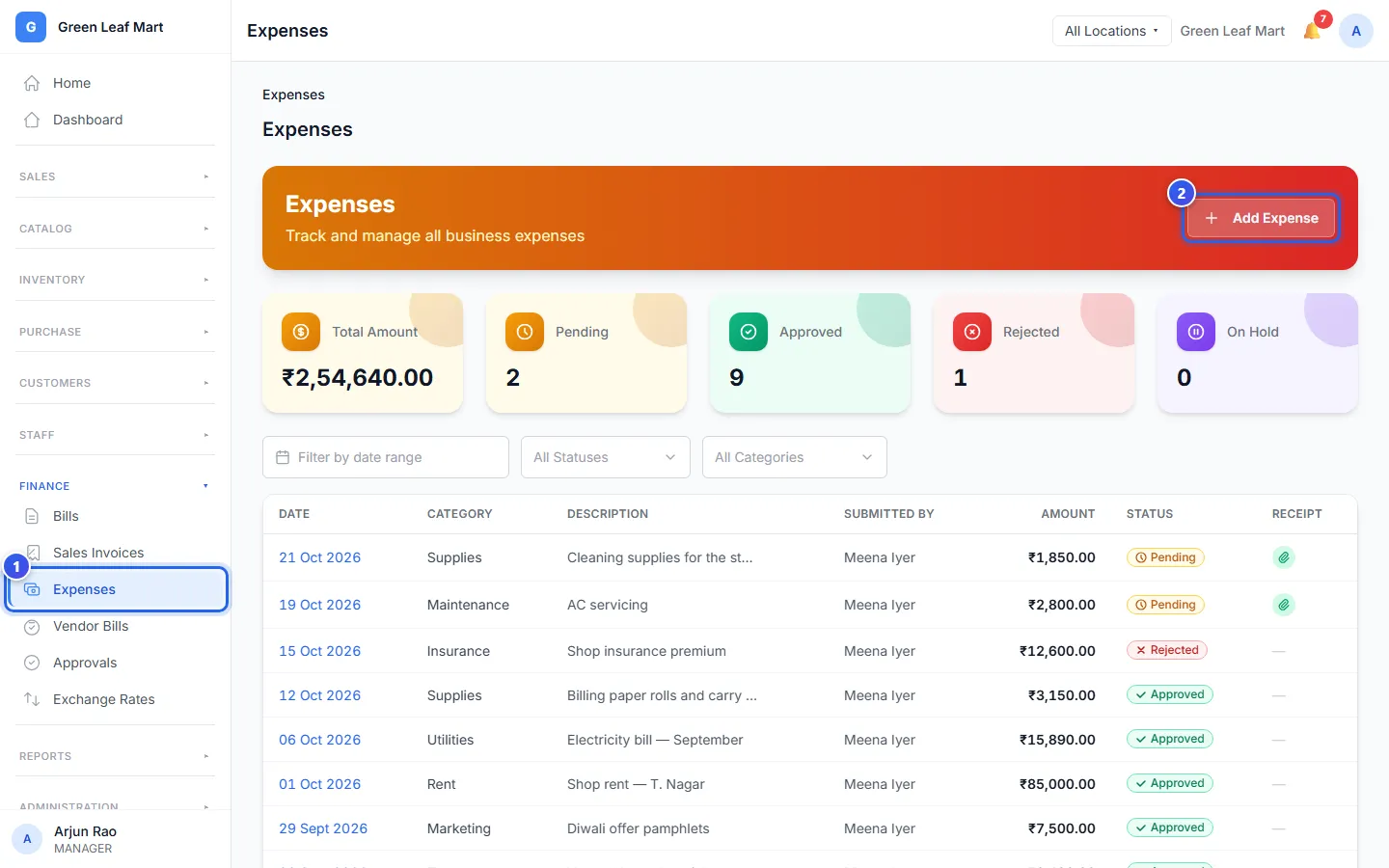Open the 01 Oct 2026 expense link
Screen dimensions: 1389x868
point(319,784)
